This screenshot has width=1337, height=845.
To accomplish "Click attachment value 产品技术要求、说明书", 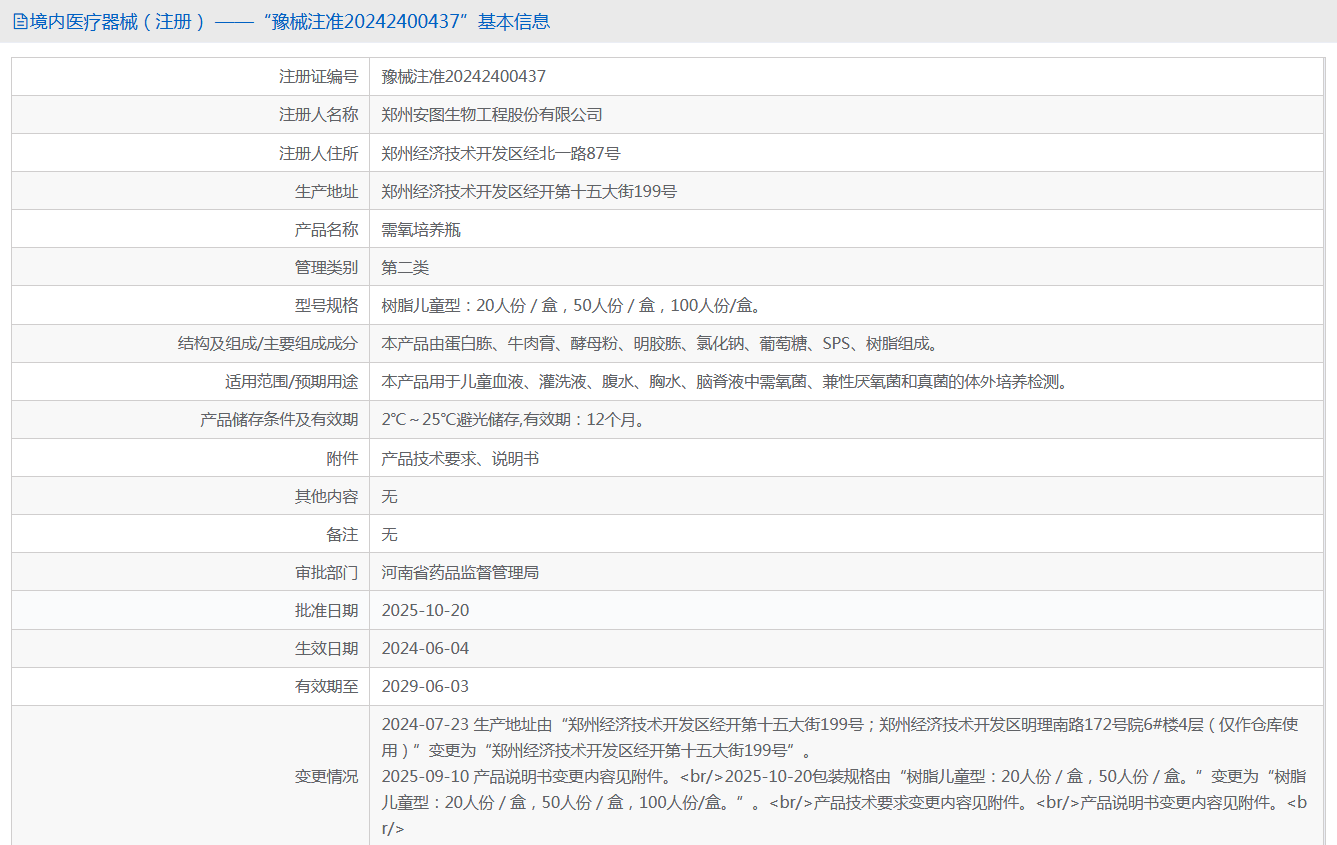I will (460, 458).
